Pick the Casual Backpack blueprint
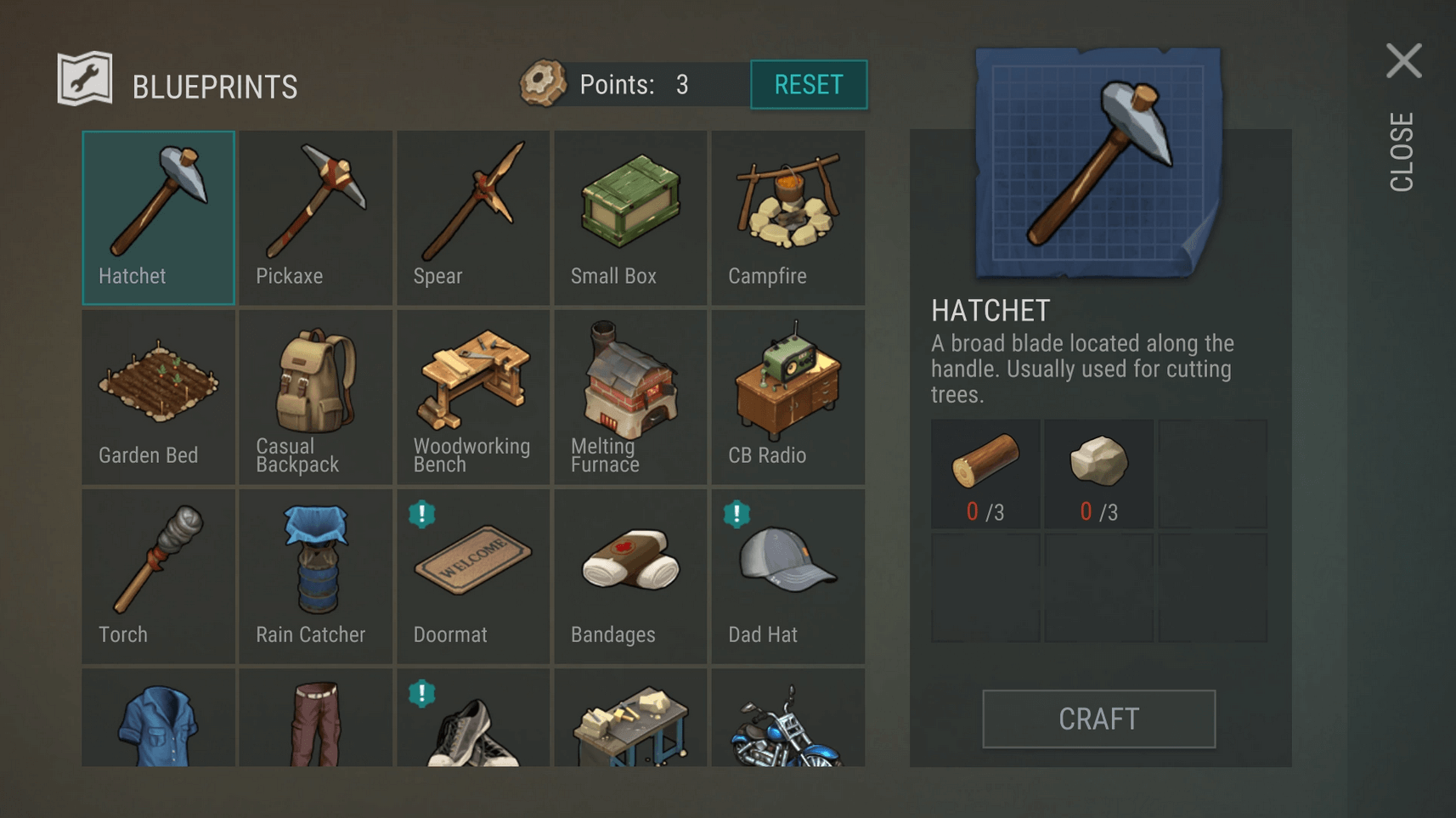This screenshot has width=1456, height=818. click(x=315, y=397)
